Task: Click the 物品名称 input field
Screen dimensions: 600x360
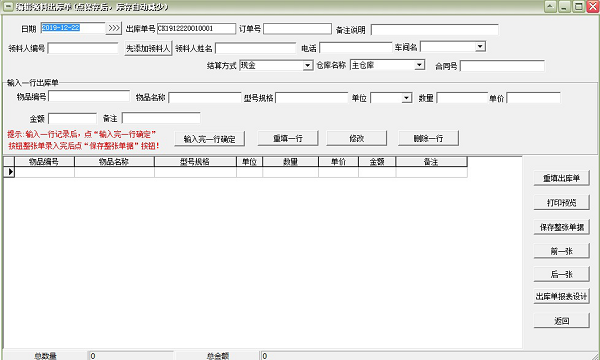Action: (x=205, y=98)
